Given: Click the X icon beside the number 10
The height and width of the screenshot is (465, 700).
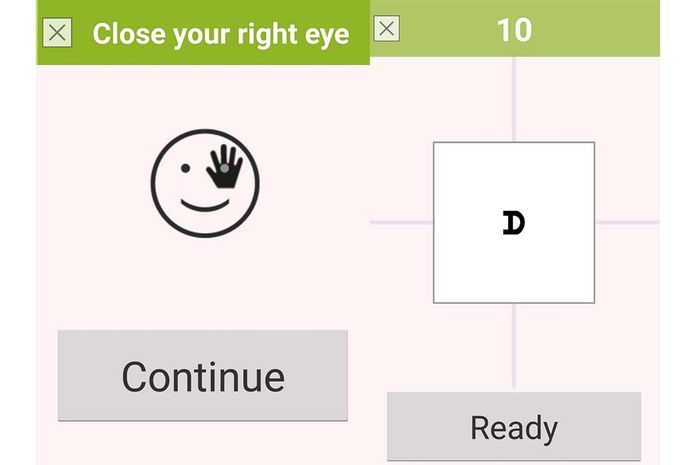Looking at the screenshot, I should click(386, 29).
